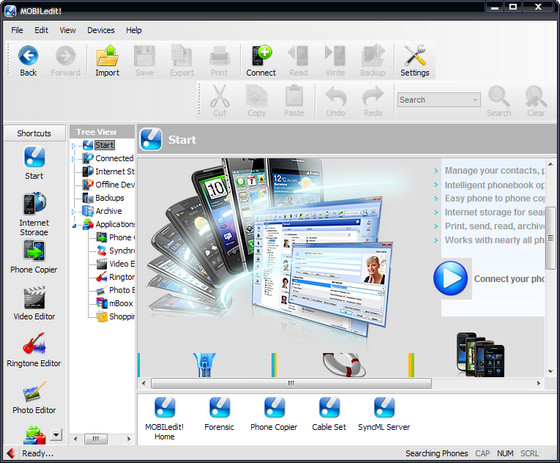This screenshot has height=463, width=560.
Task: Click the Searching Phones status text
Action: pos(436,453)
